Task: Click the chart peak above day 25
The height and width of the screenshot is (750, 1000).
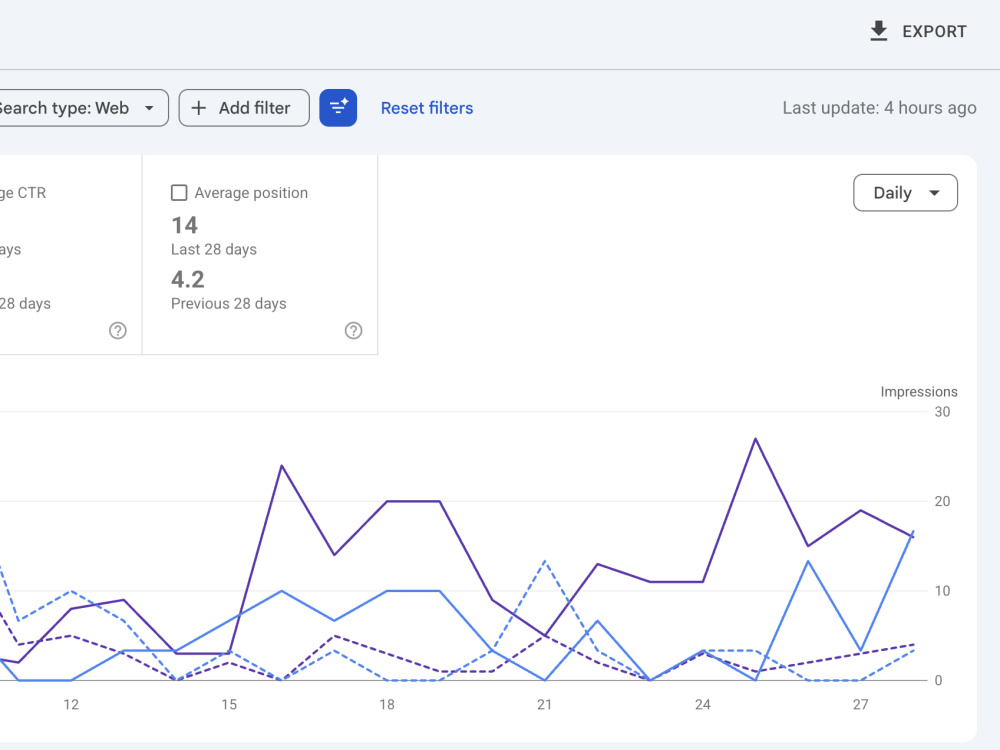Action: (x=756, y=439)
